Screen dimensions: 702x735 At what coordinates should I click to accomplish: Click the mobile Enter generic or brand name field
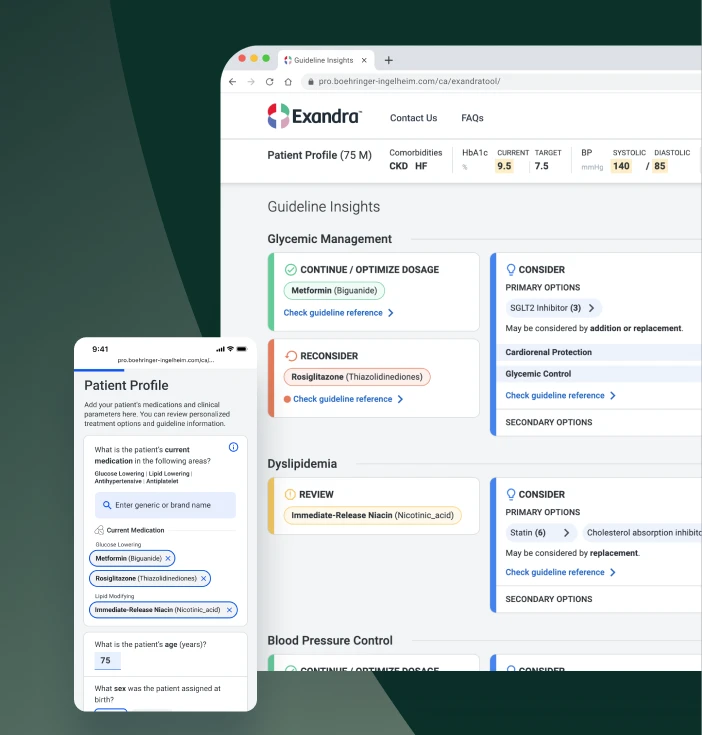165,505
